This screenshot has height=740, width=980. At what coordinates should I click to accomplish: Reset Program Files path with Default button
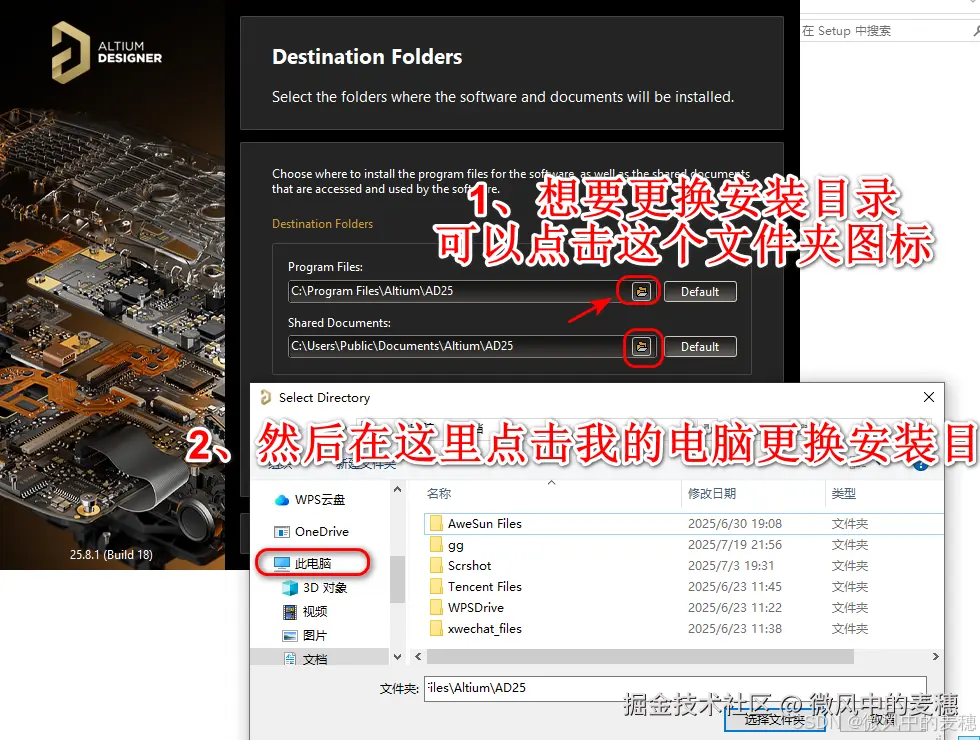[700, 292]
